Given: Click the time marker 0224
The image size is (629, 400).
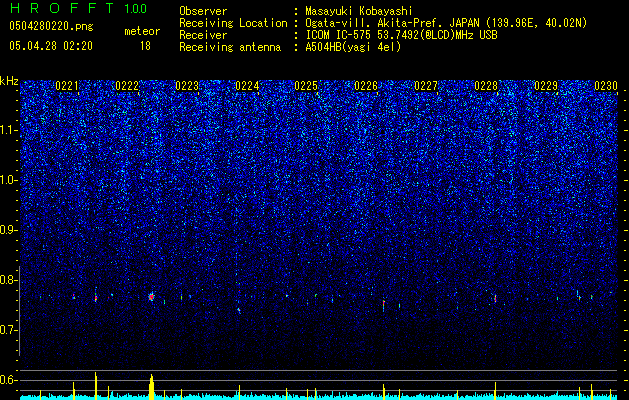Looking at the screenshot, I should 247,86.
